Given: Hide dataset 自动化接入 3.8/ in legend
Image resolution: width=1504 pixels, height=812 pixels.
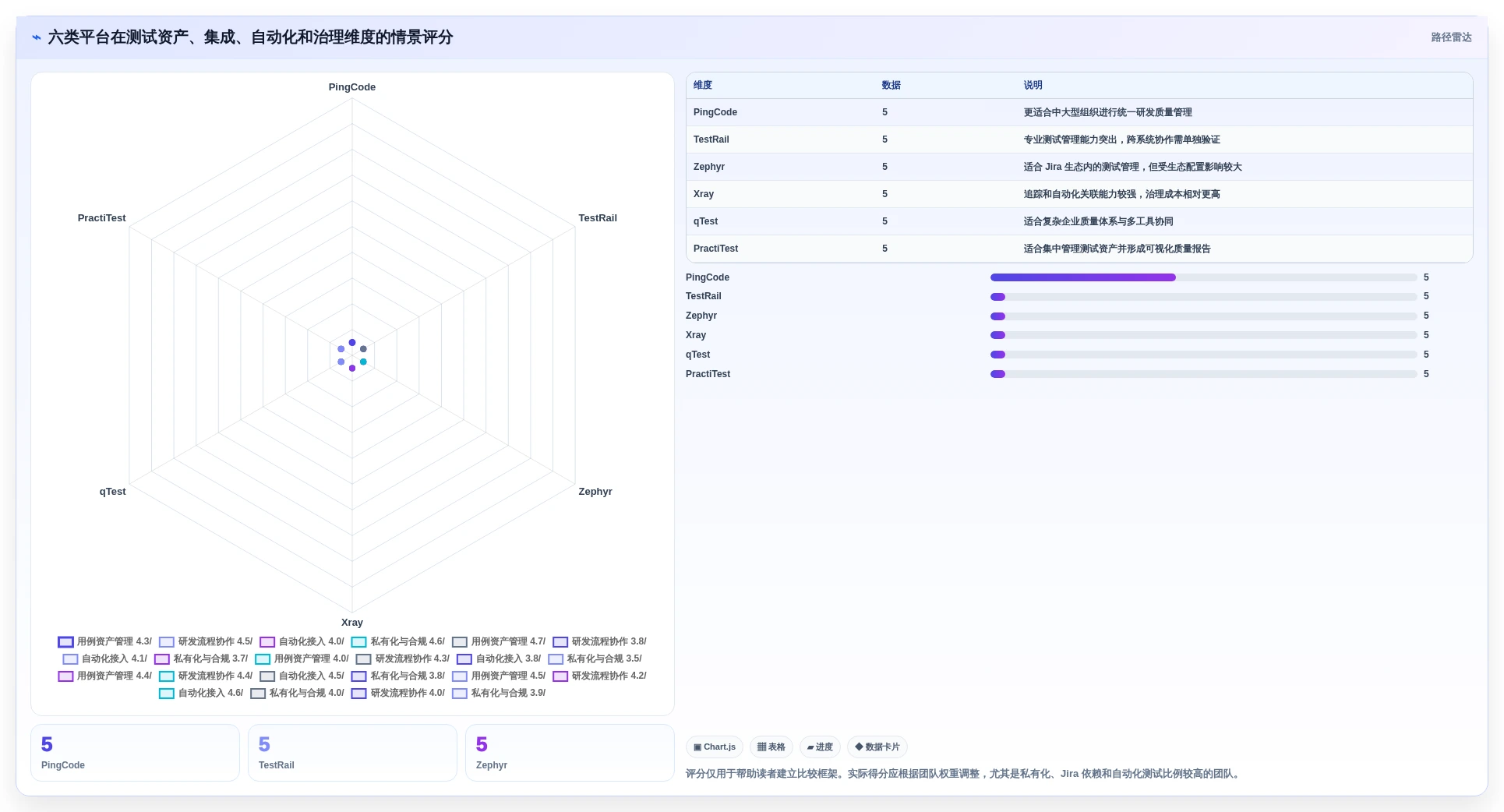Looking at the screenshot, I should pyautogui.click(x=499, y=659).
